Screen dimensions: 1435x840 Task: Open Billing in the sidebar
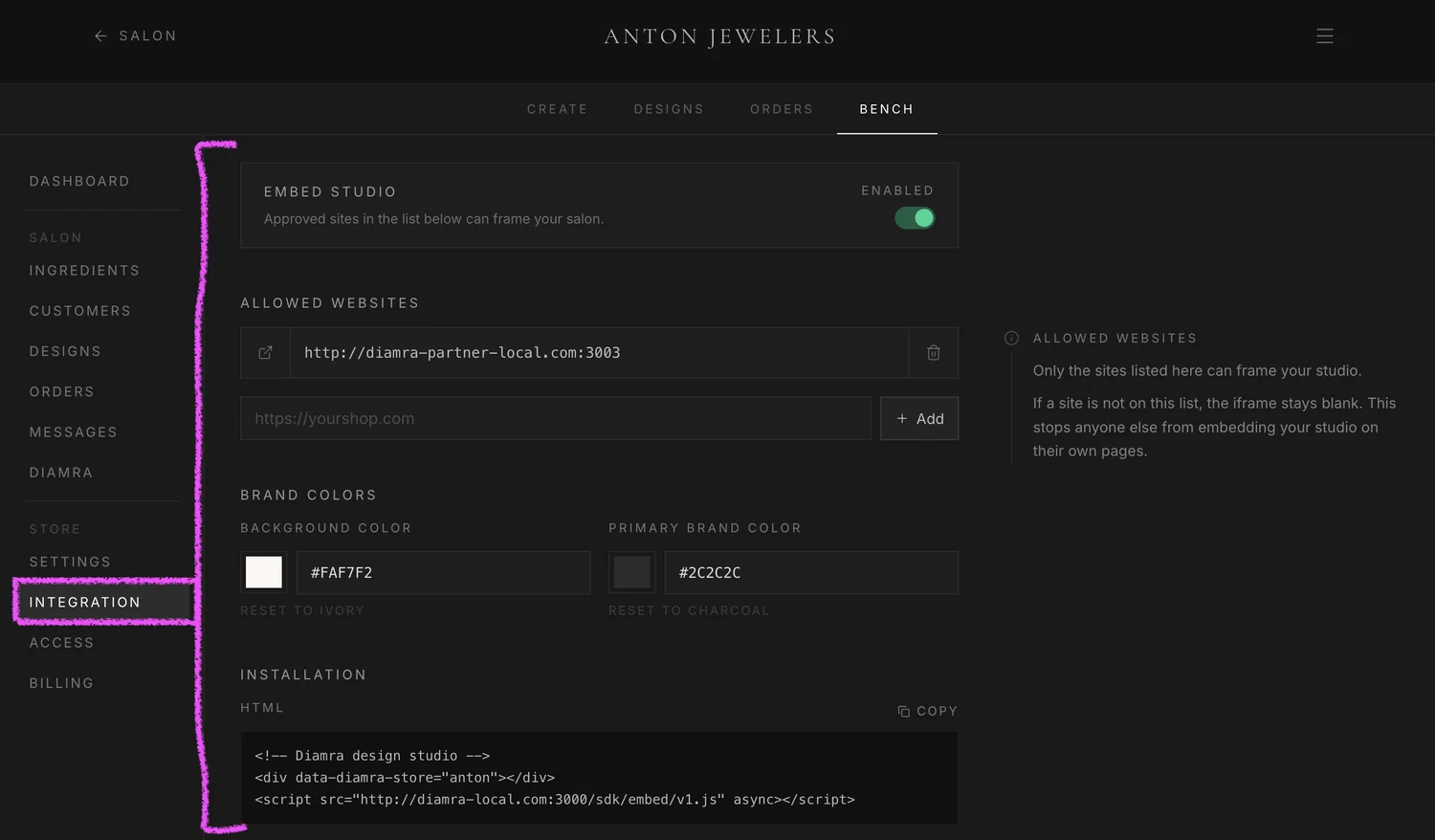pos(61,683)
